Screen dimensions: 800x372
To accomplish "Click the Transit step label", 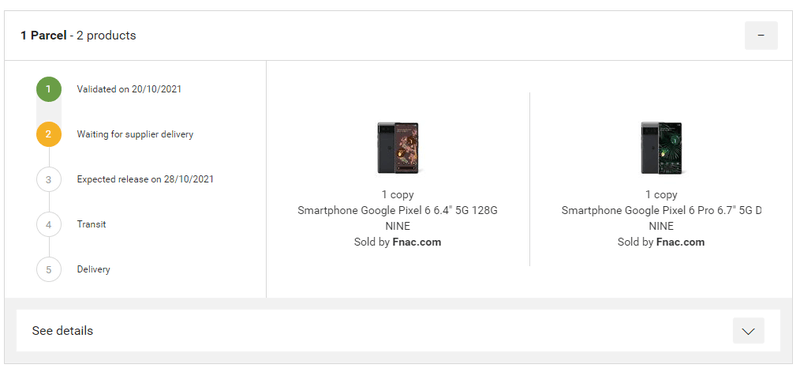I will [91, 224].
